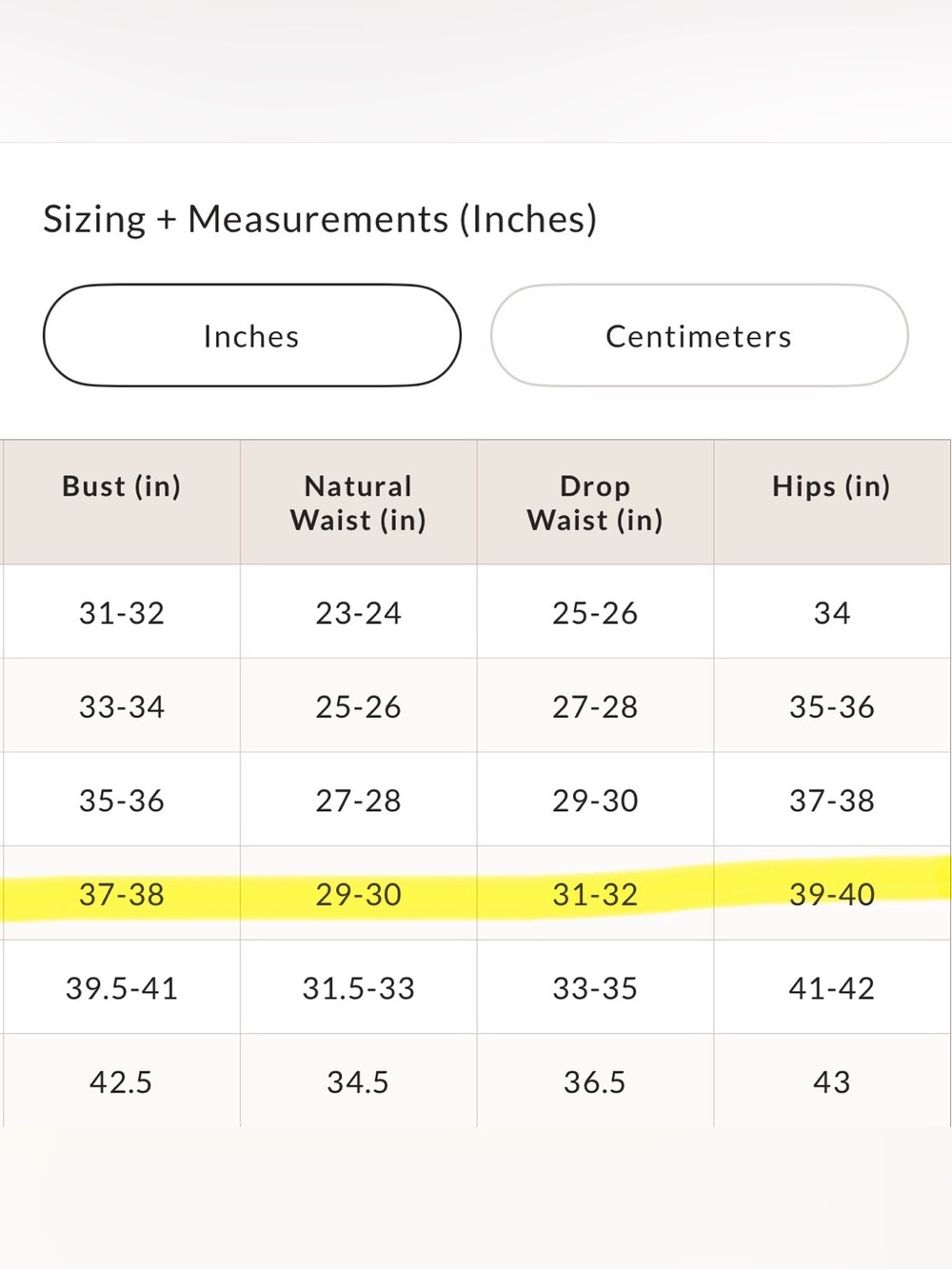The image size is (952, 1269).
Task: Click the highlighted 39-40 hips cell
Action: pyautogui.click(x=832, y=894)
